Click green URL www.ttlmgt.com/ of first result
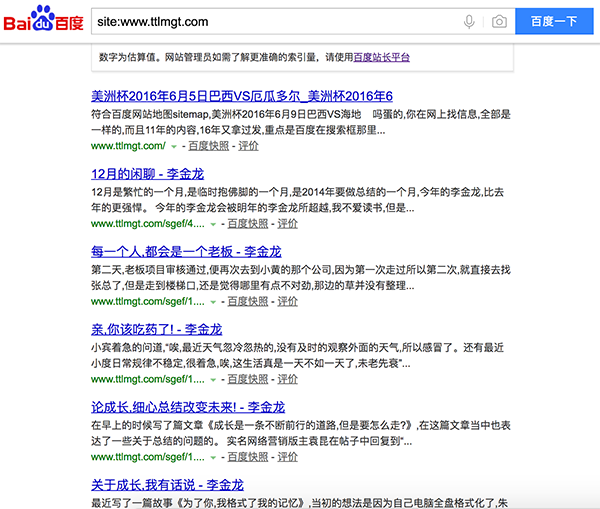Image resolution: width=600 pixels, height=509 pixels. tap(128, 146)
